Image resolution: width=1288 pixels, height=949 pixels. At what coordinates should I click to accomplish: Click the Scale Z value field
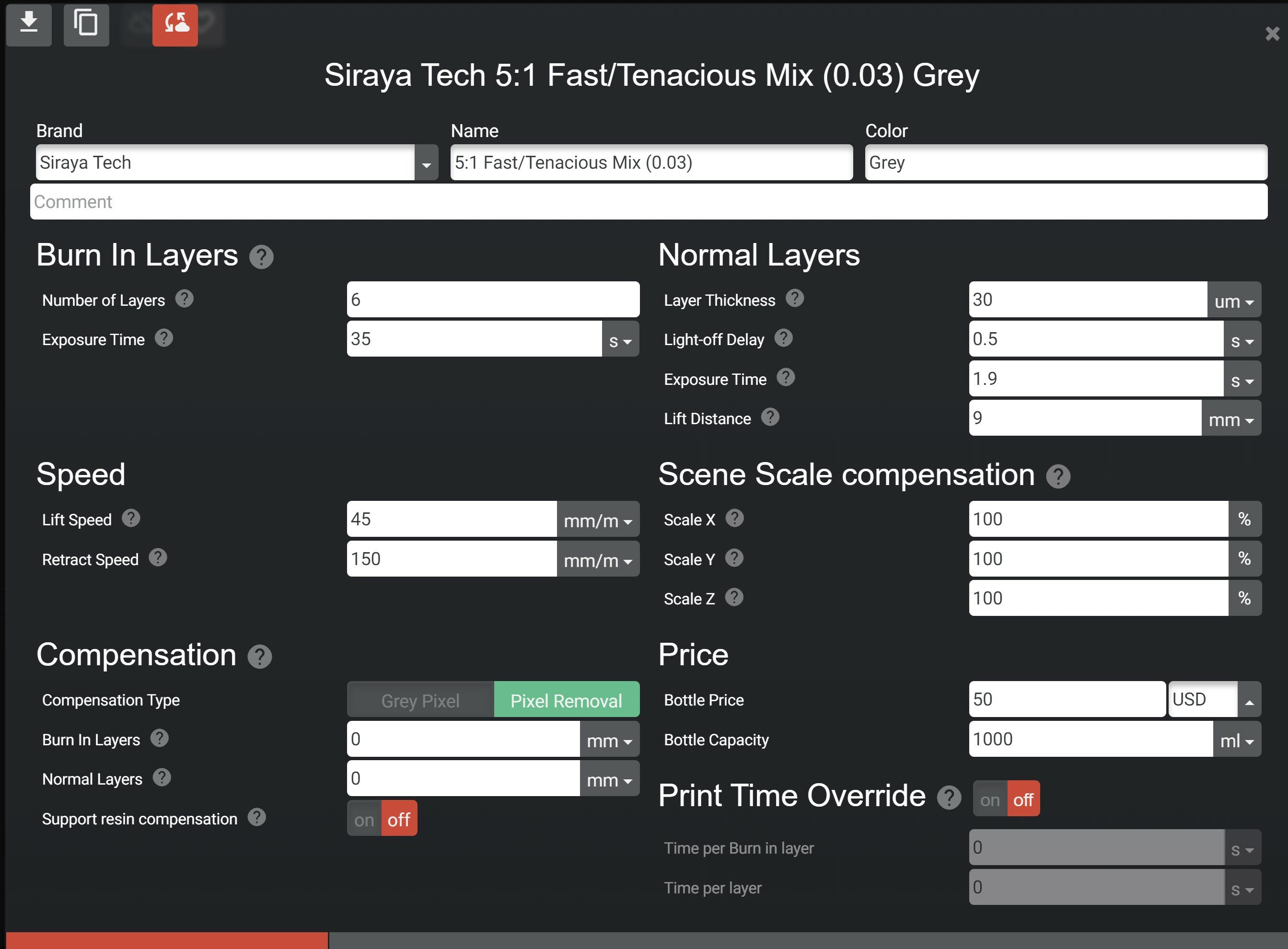[x=1099, y=599]
